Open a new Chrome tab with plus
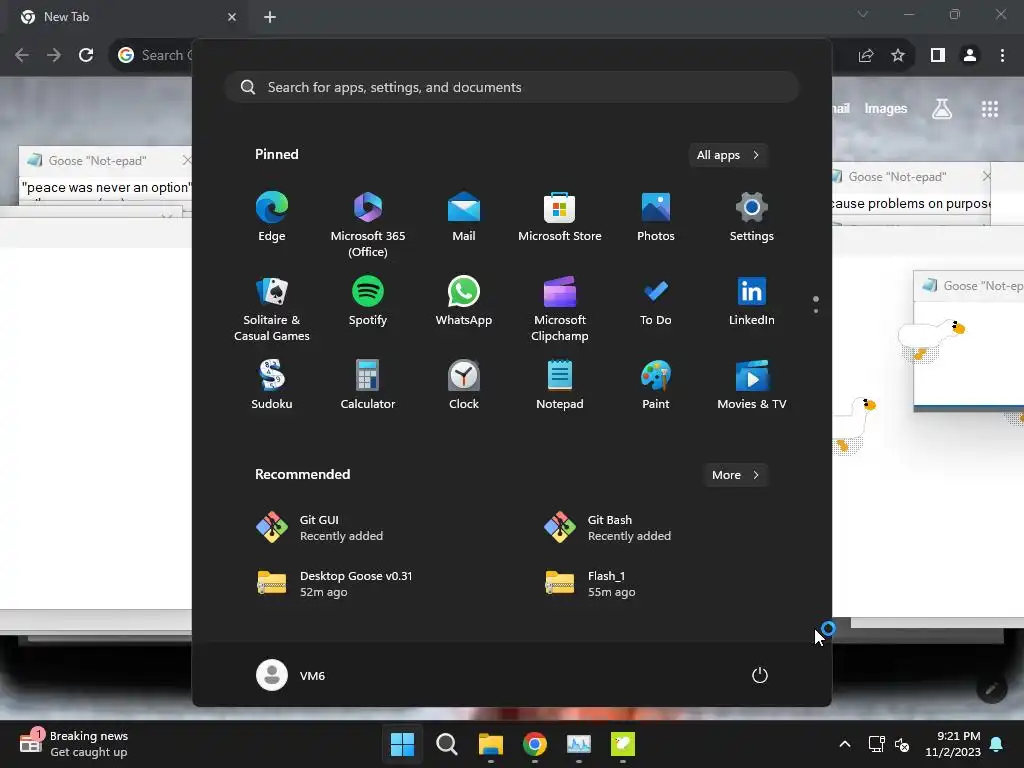1024x768 pixels. pos(270,17)
